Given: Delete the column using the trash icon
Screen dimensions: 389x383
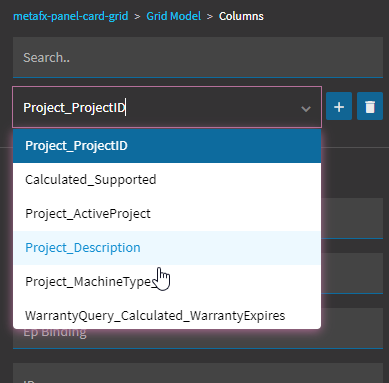Looking at the screenshot, I should tap(370, 106).
